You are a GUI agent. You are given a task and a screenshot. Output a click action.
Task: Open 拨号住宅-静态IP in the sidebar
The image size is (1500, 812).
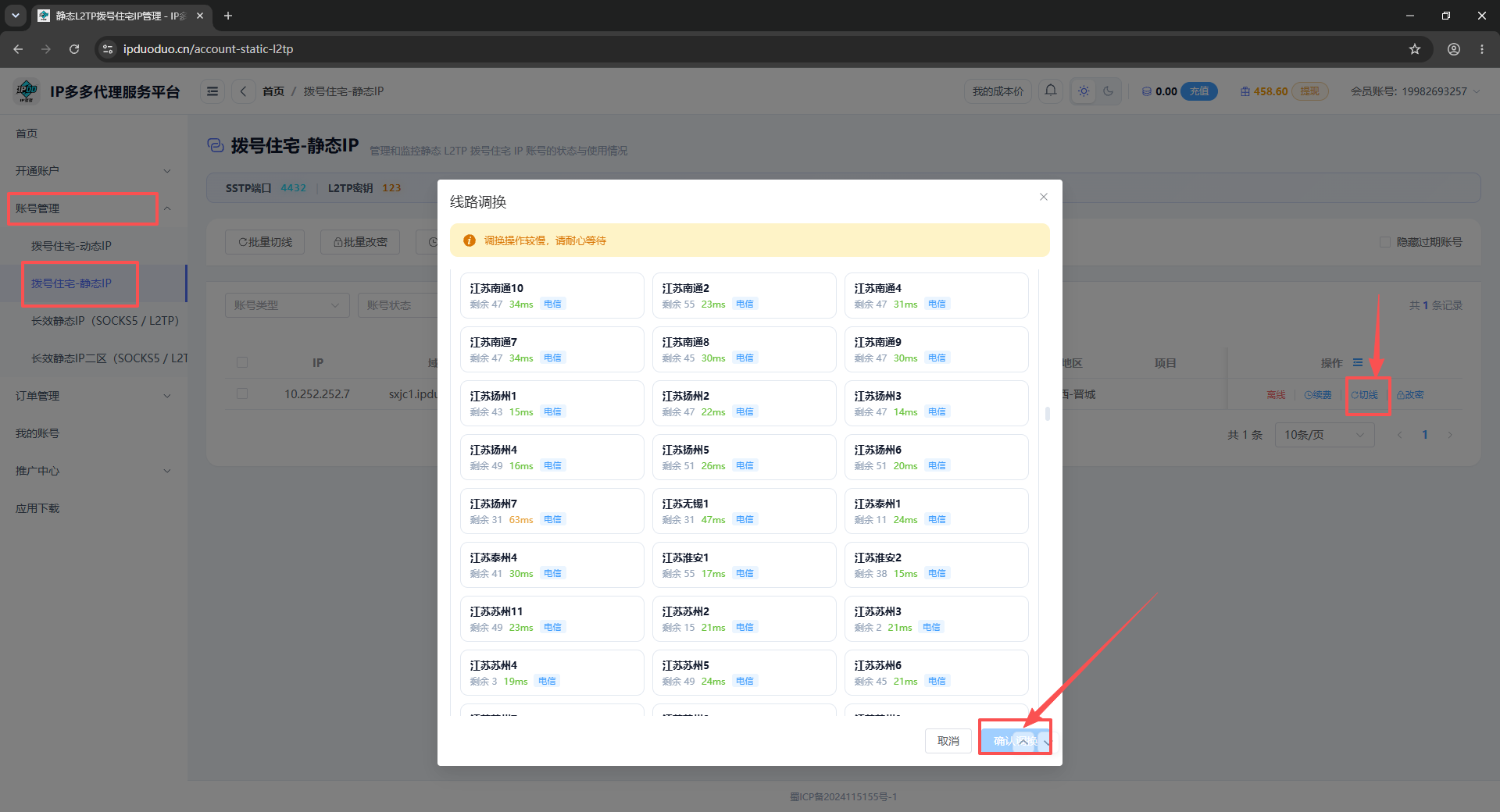tap(94, 283)
